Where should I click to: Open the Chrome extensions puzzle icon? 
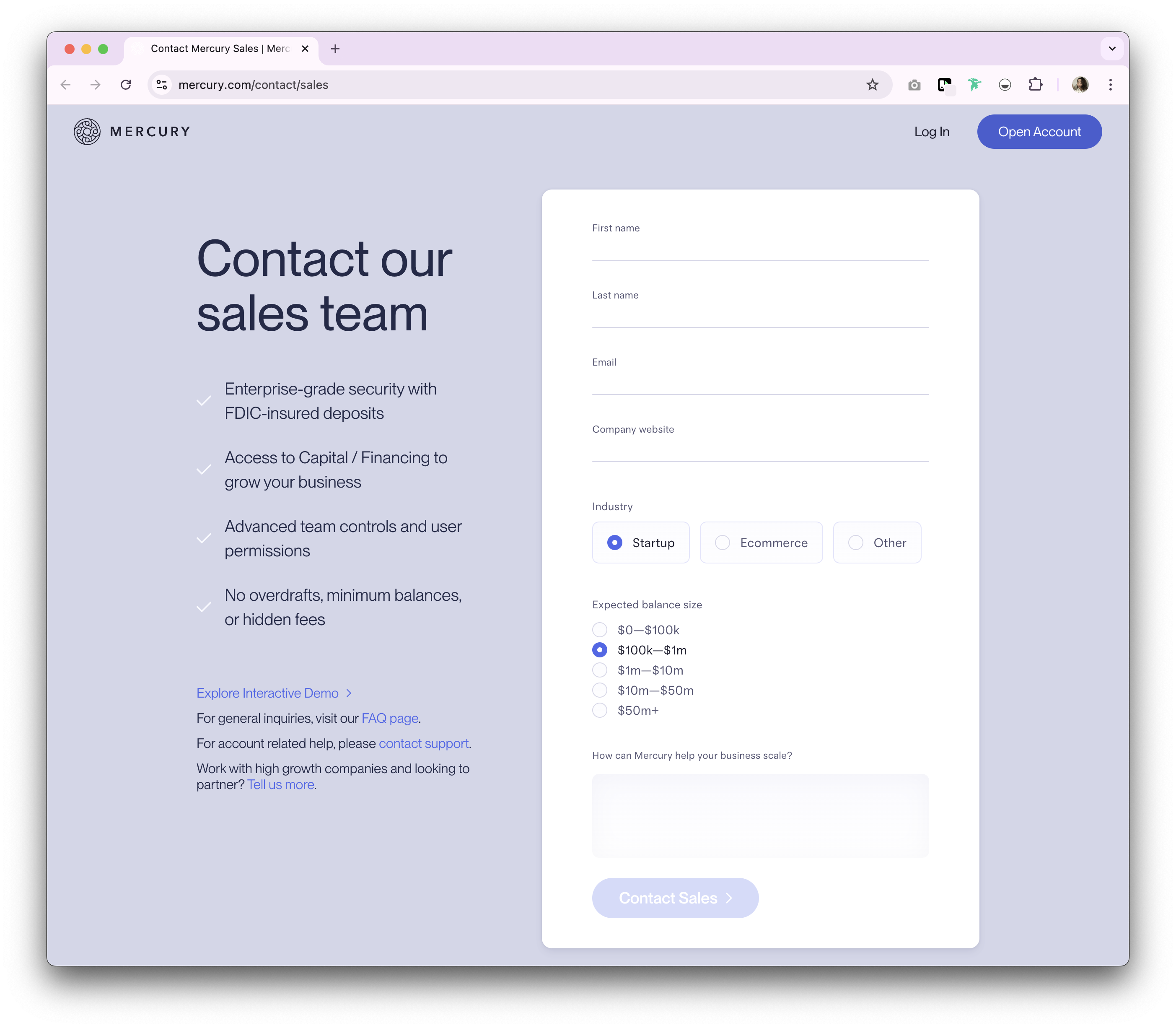tap(1035, 85)
